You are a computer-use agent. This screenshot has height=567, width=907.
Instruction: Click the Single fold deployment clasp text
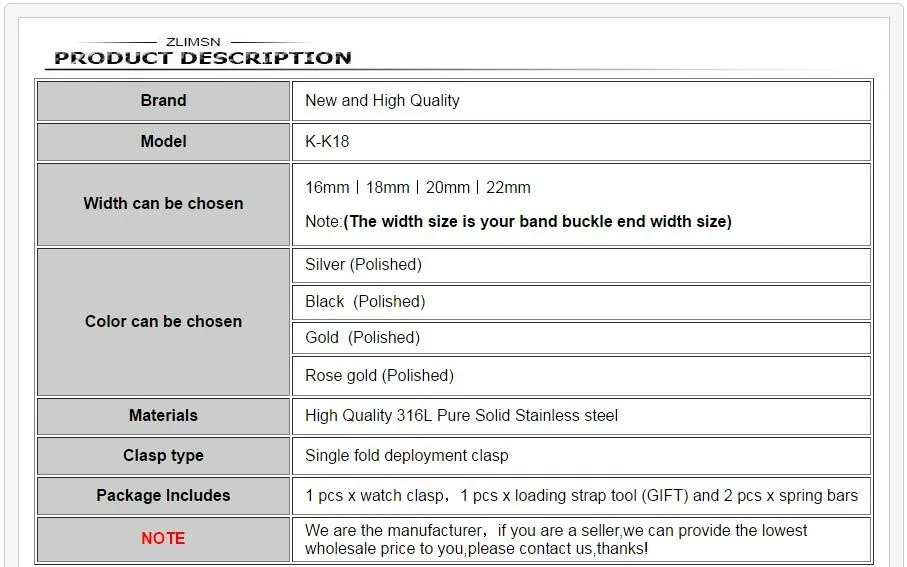point(406,456)
